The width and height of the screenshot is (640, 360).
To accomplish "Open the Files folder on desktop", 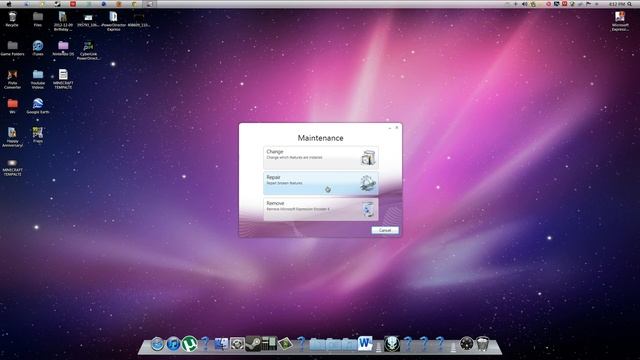I will click(38, 19).
